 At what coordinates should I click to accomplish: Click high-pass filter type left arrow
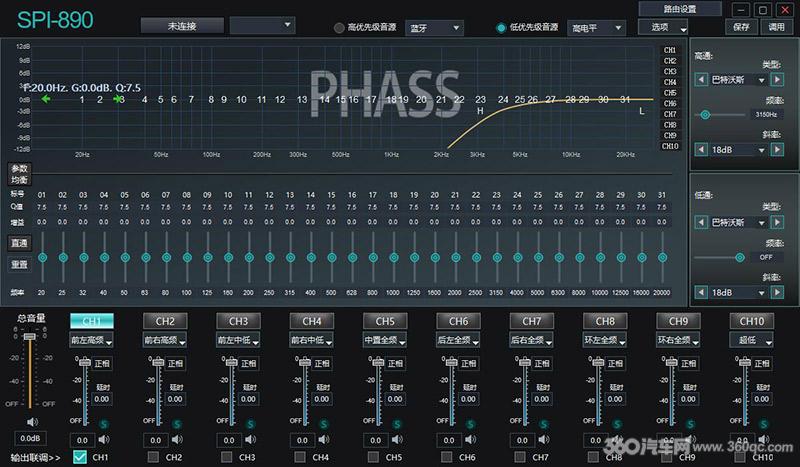tap(701, 80)
